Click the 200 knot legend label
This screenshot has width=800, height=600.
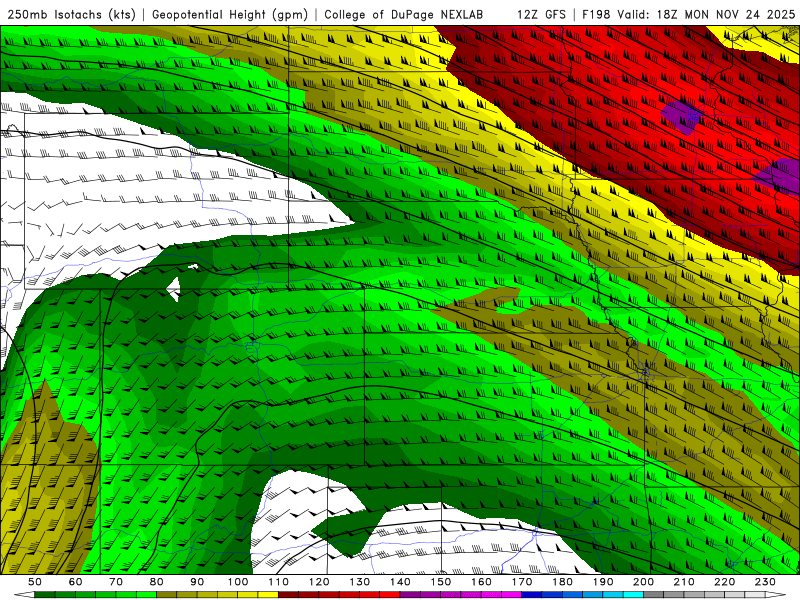tap(643, 582)
